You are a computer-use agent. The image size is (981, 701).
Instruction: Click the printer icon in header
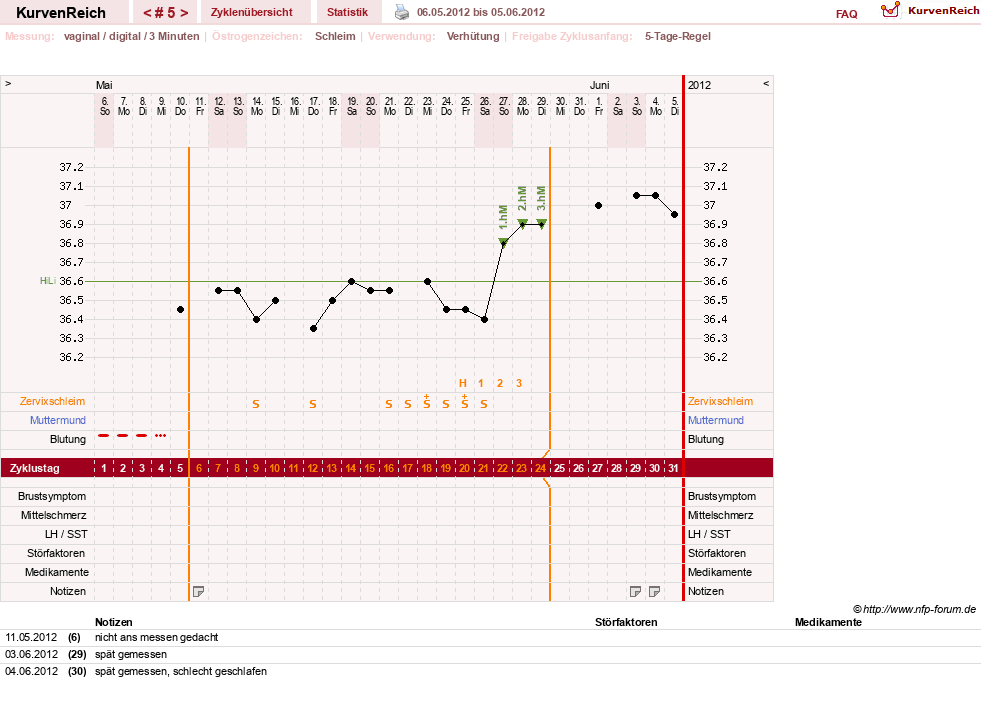click(x=402, y=12)
